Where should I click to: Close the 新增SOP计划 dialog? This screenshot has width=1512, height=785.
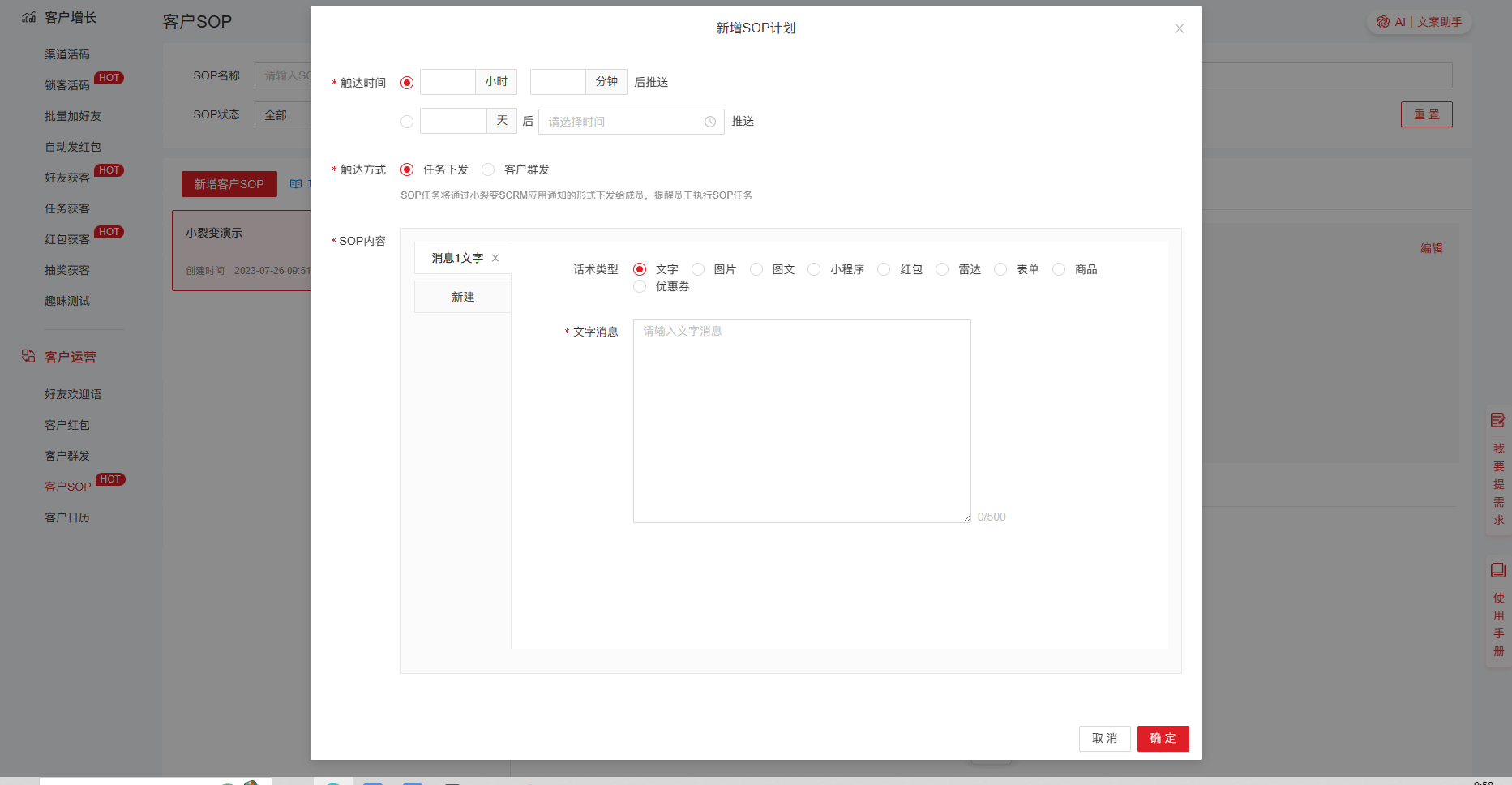tap(1179, 28)
